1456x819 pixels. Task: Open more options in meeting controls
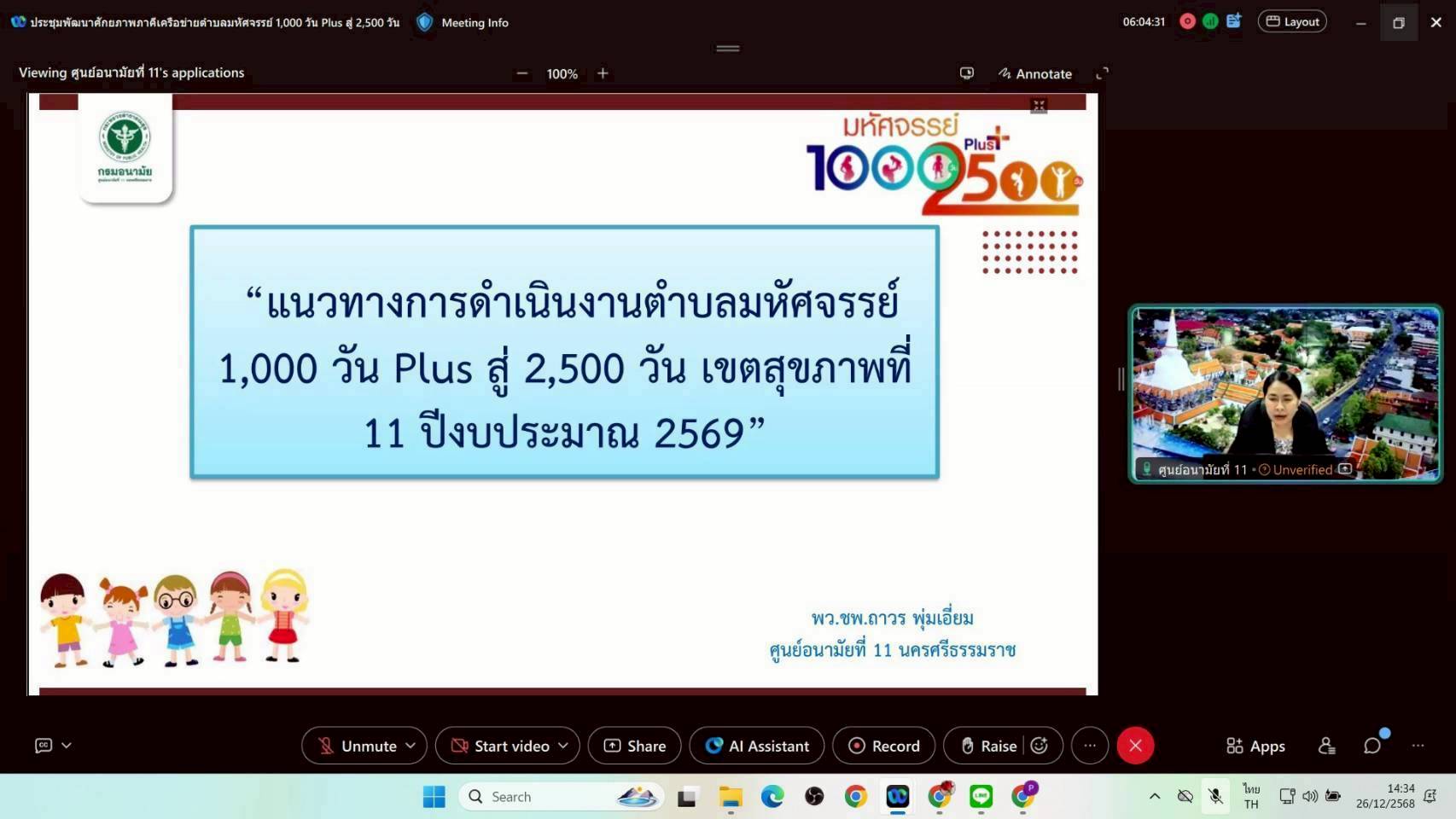pos(1090,746)
